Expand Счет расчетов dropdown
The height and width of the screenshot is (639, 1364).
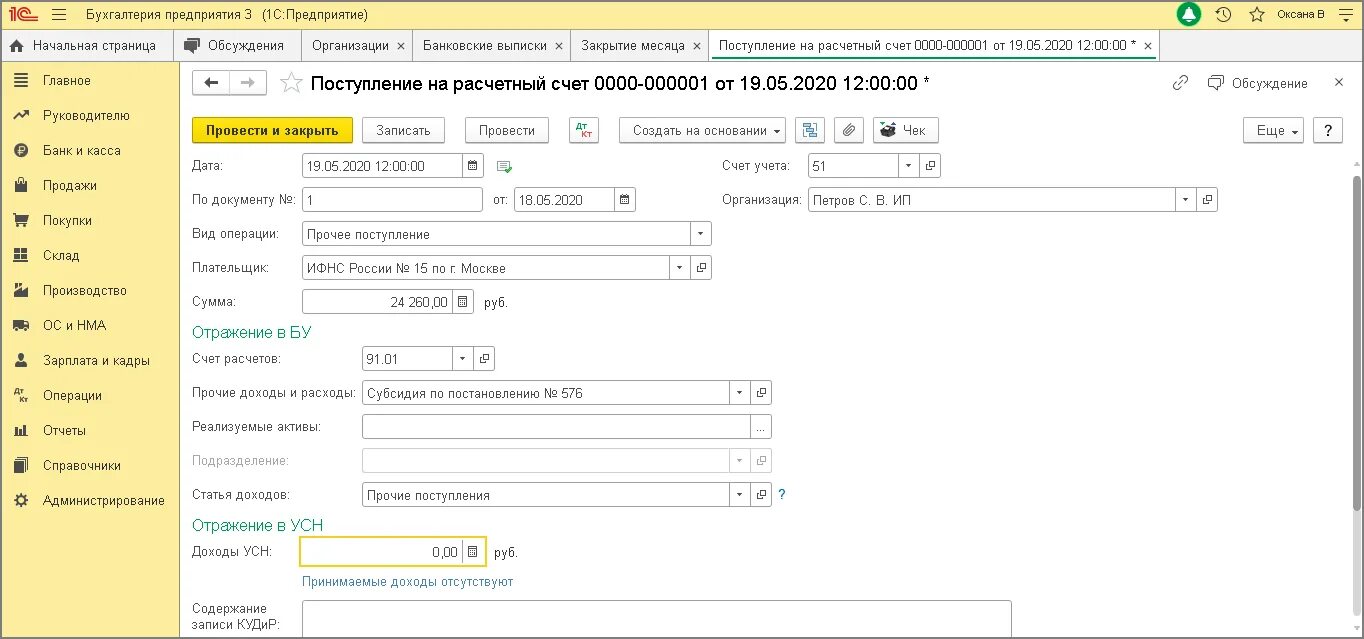462,358
